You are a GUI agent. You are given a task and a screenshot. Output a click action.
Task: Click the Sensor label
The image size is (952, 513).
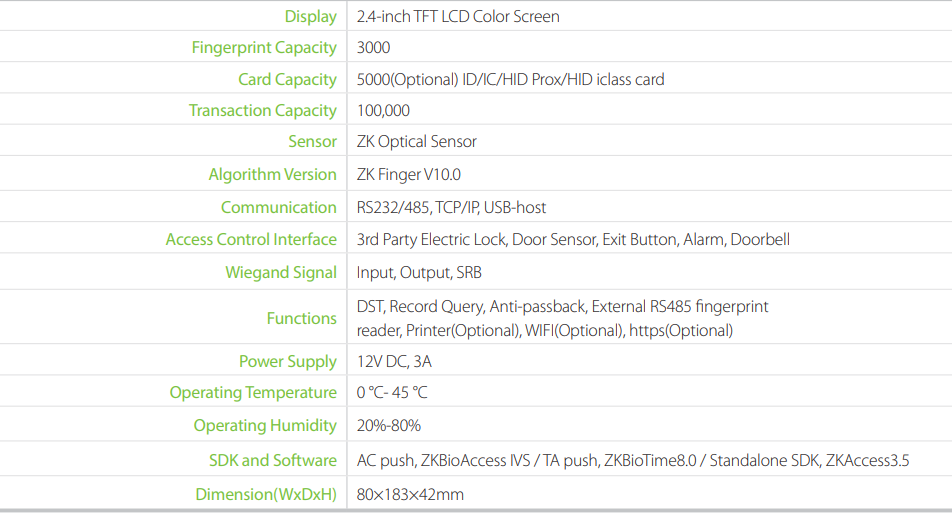pyautogui.click(x=312, y=141)
